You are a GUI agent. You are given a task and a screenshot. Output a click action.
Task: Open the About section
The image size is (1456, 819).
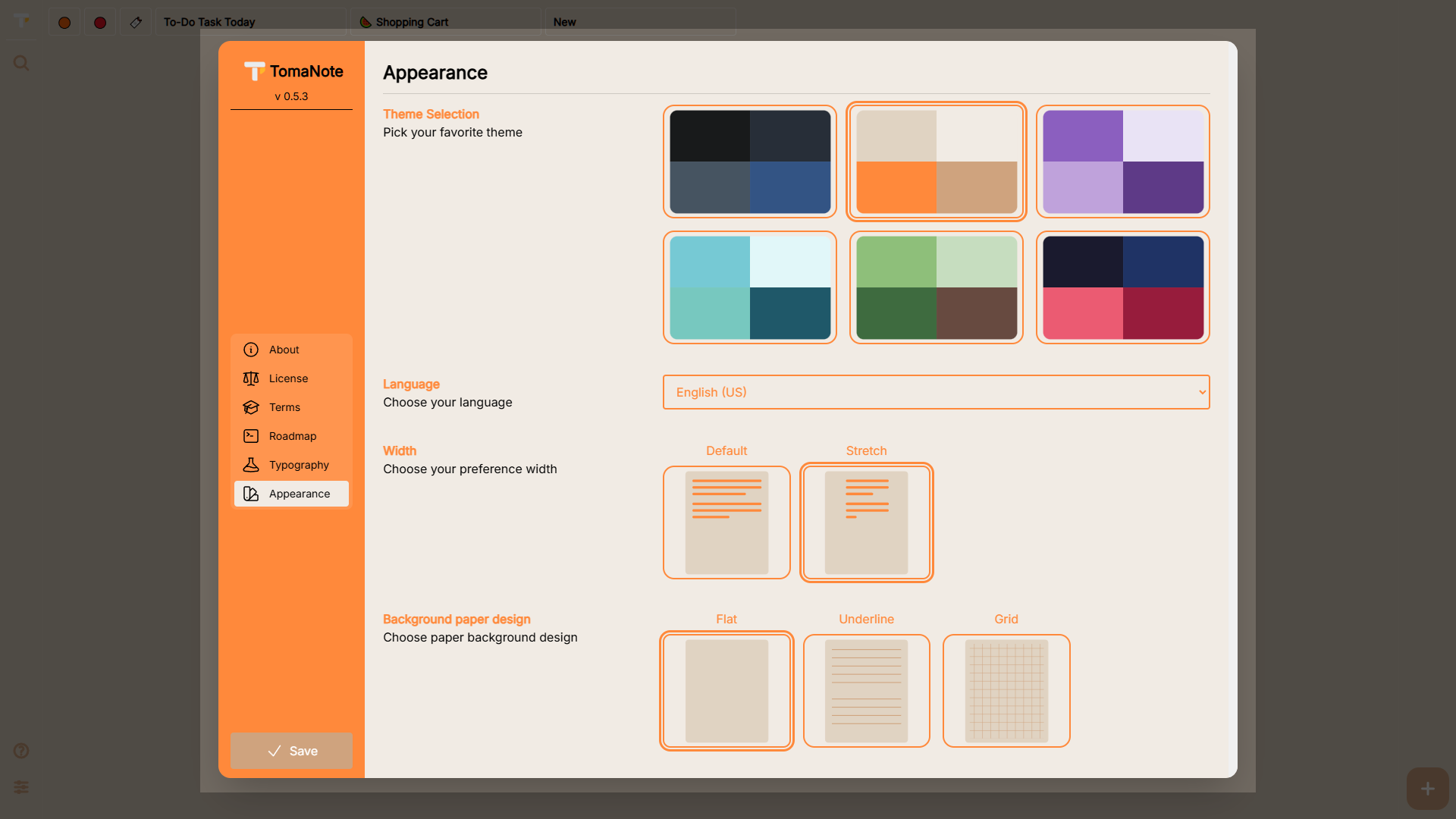coord(292,350)
